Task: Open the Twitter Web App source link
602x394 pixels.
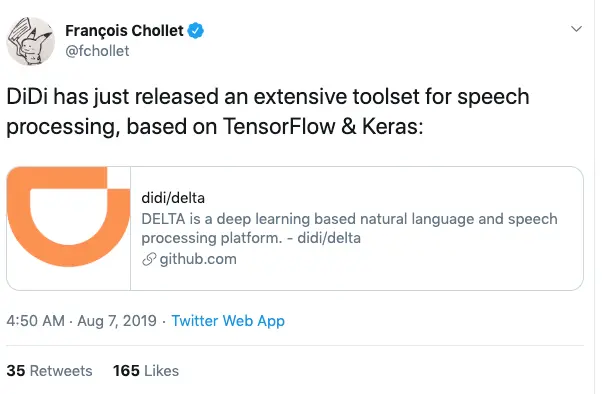Action: tap(228, 321)
